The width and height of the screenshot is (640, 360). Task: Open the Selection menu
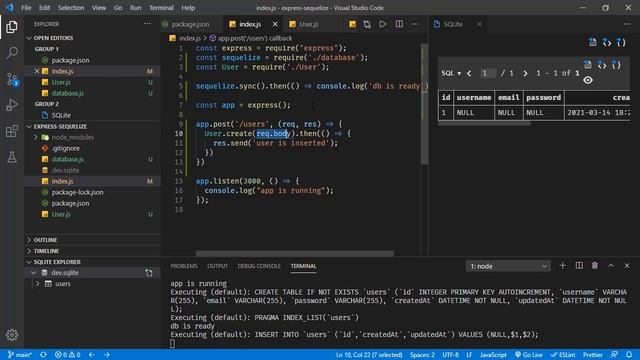pyautogui.click(x=71, y=8)
